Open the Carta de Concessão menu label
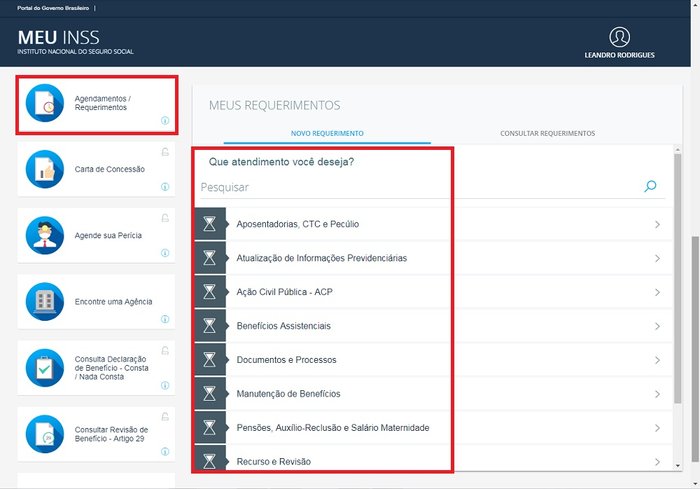 pos(110,169)
